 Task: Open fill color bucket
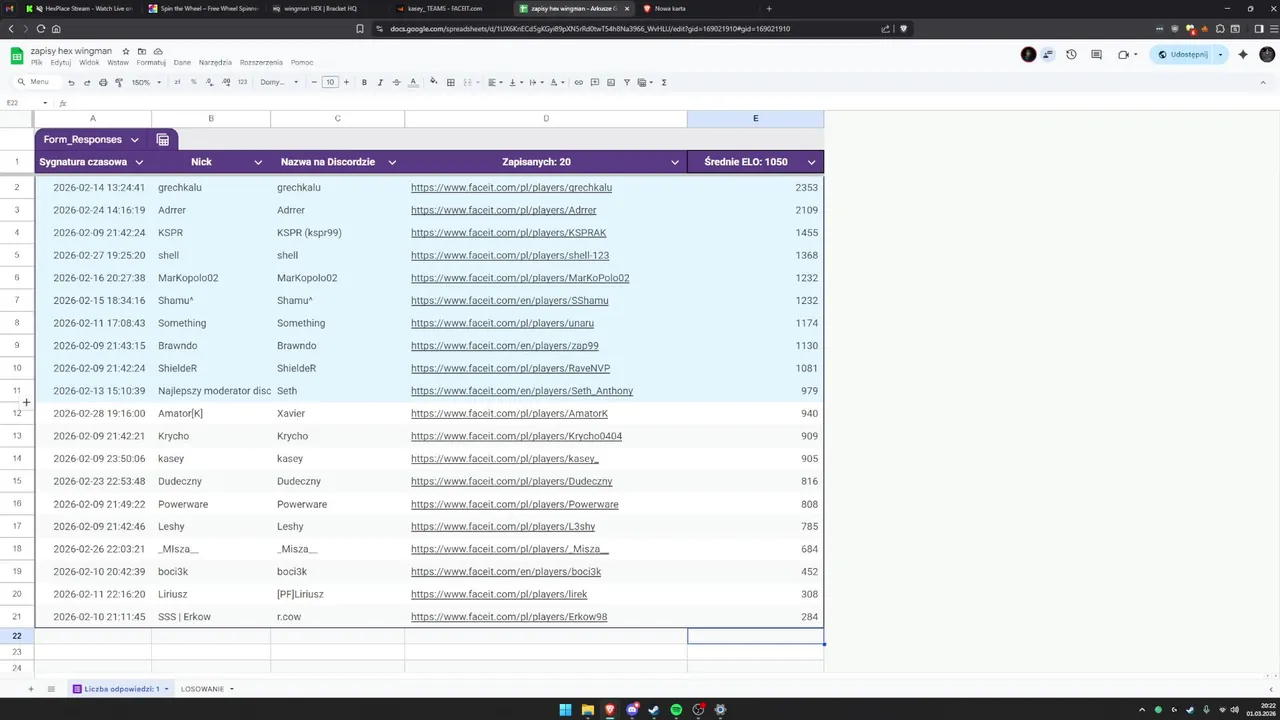pos(433,82)
